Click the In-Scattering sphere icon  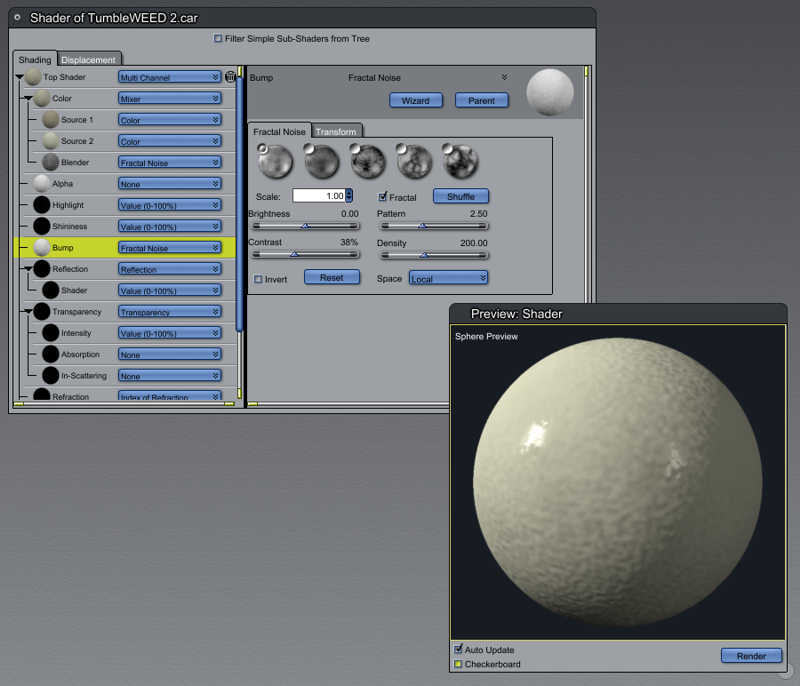point(51,376)
